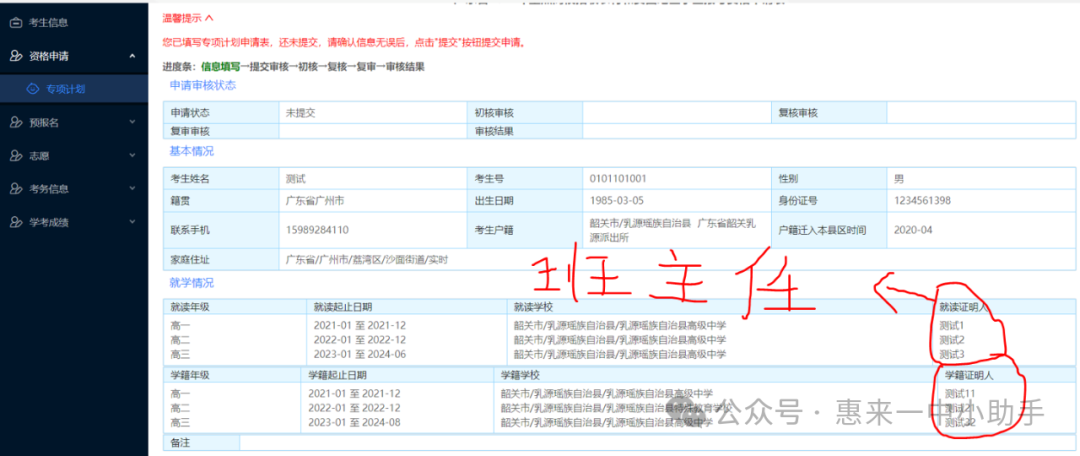Expand the 考务信息 menu chevron
1080x456 pixels.
(132, 189)
